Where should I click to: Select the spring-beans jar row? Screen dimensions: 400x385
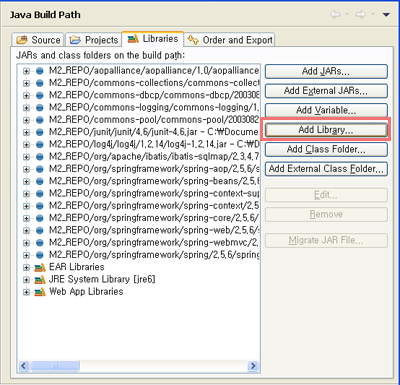click(154, 181)
